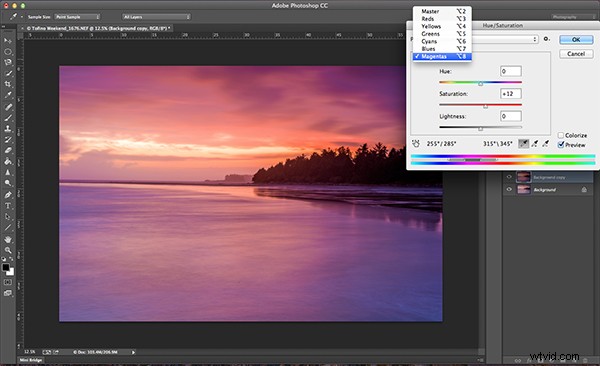The height and width of the screenshot is (366, 600).
Task: Select the History Brush tool
Action: [x=8, y=139]
